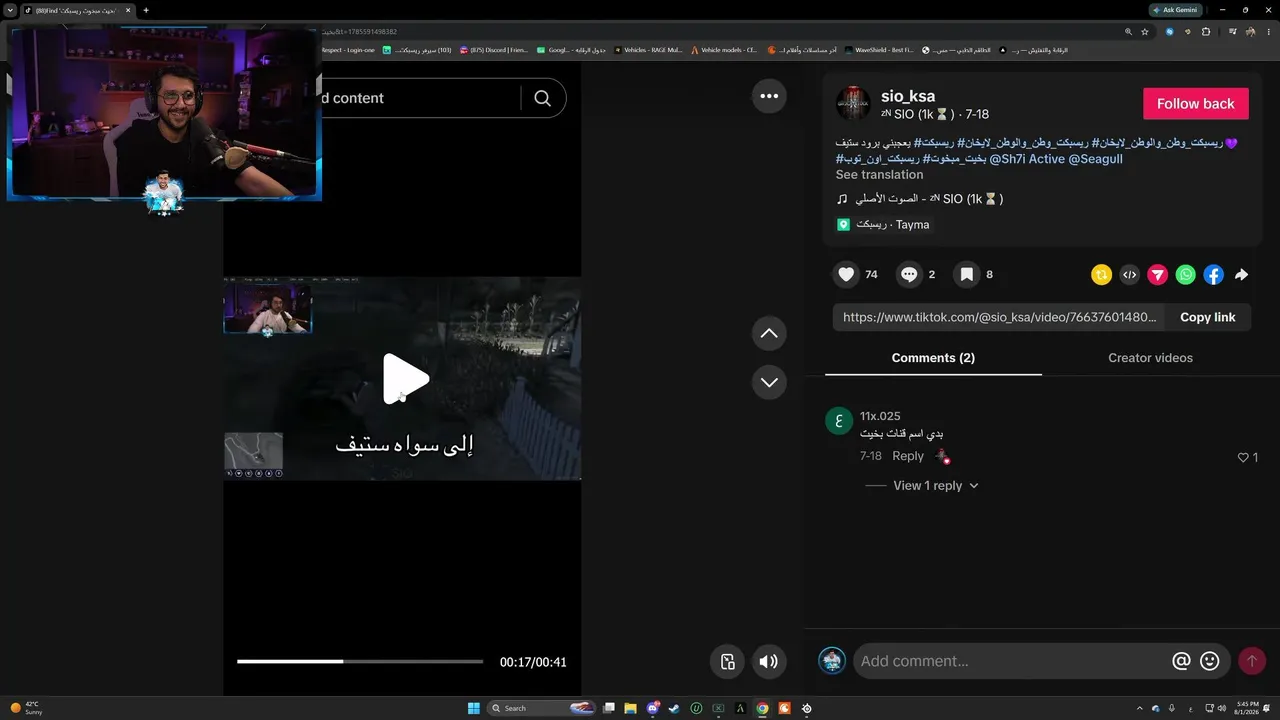Show hidden system tray icons
This screenshot has width=1280, height=720.
(1139, 708)
